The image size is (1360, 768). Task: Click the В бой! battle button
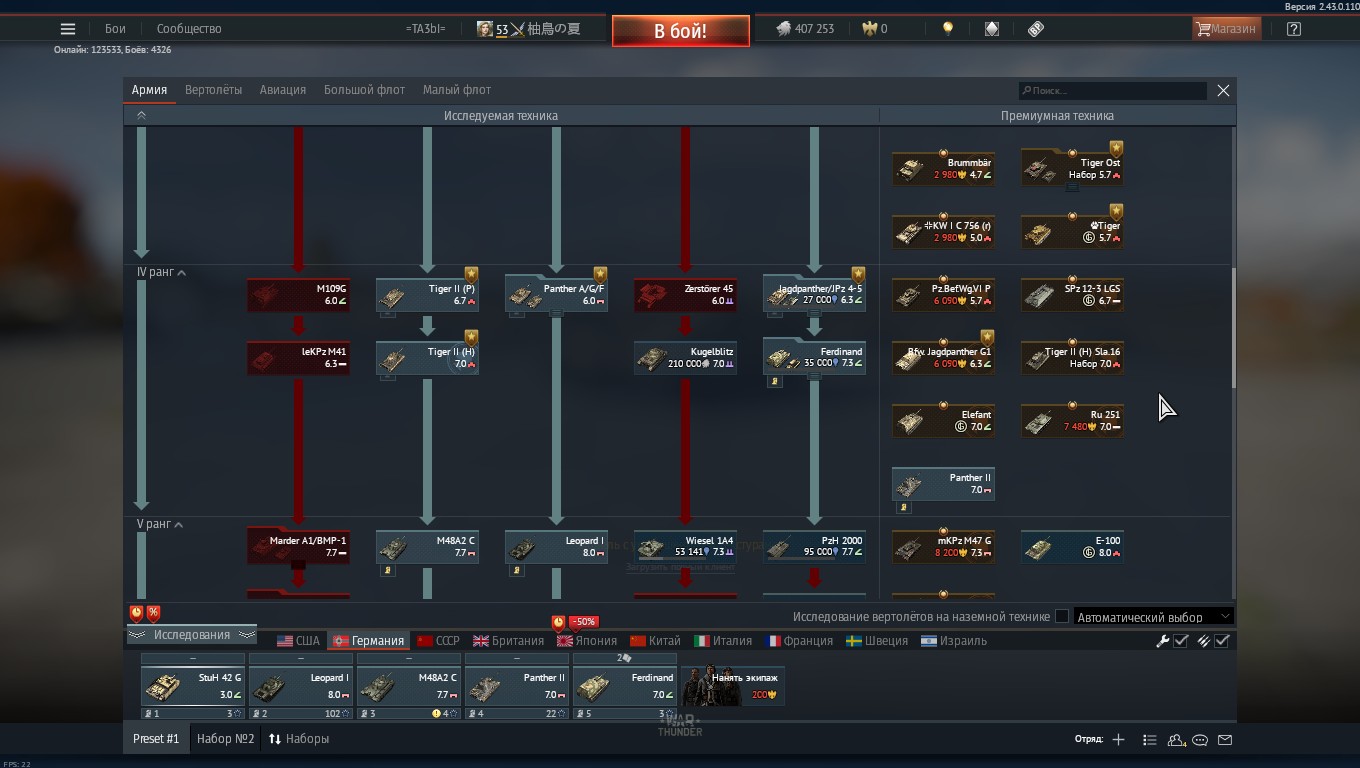(681, 31)
